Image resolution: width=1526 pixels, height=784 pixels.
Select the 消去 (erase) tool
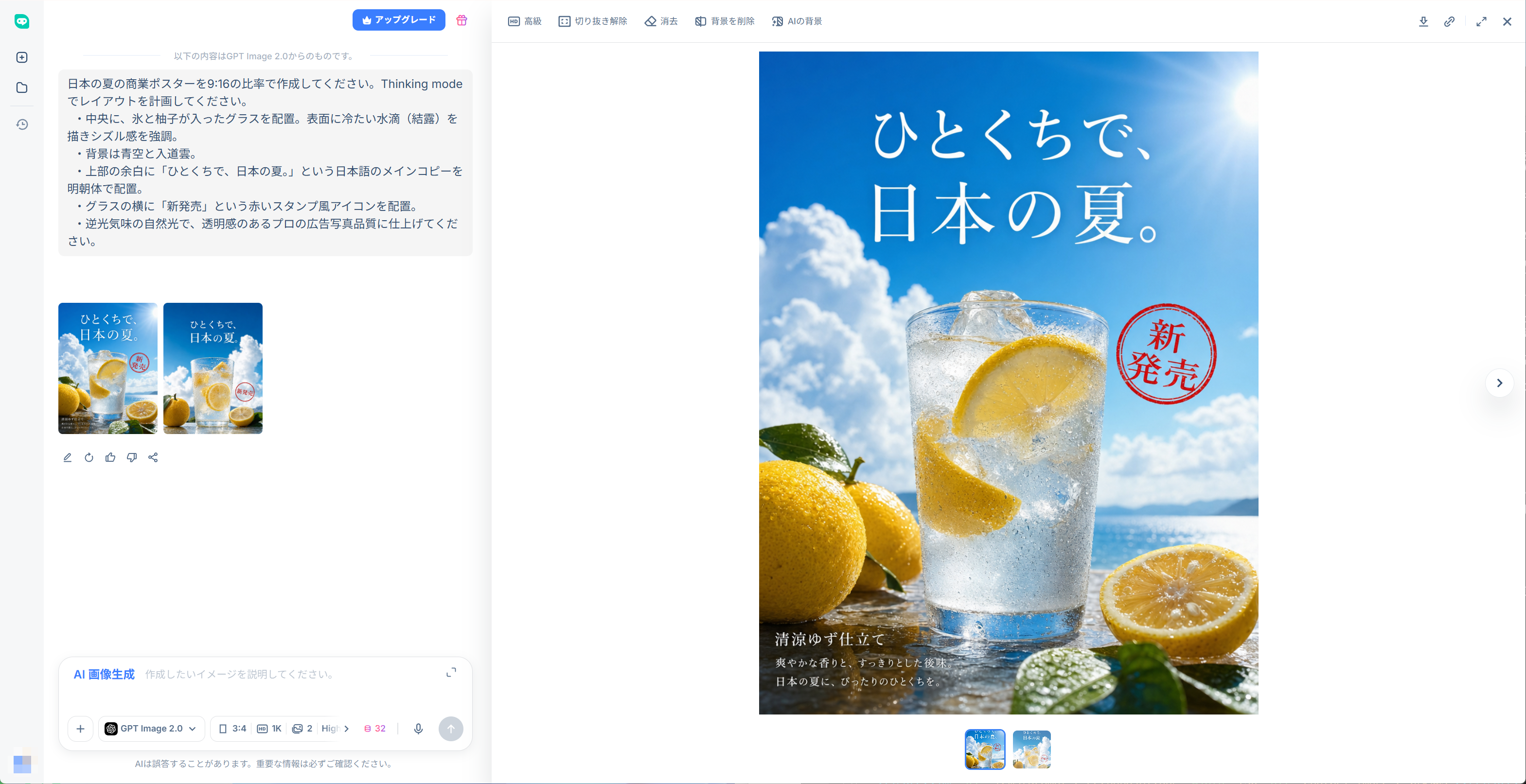click(661, 21)
